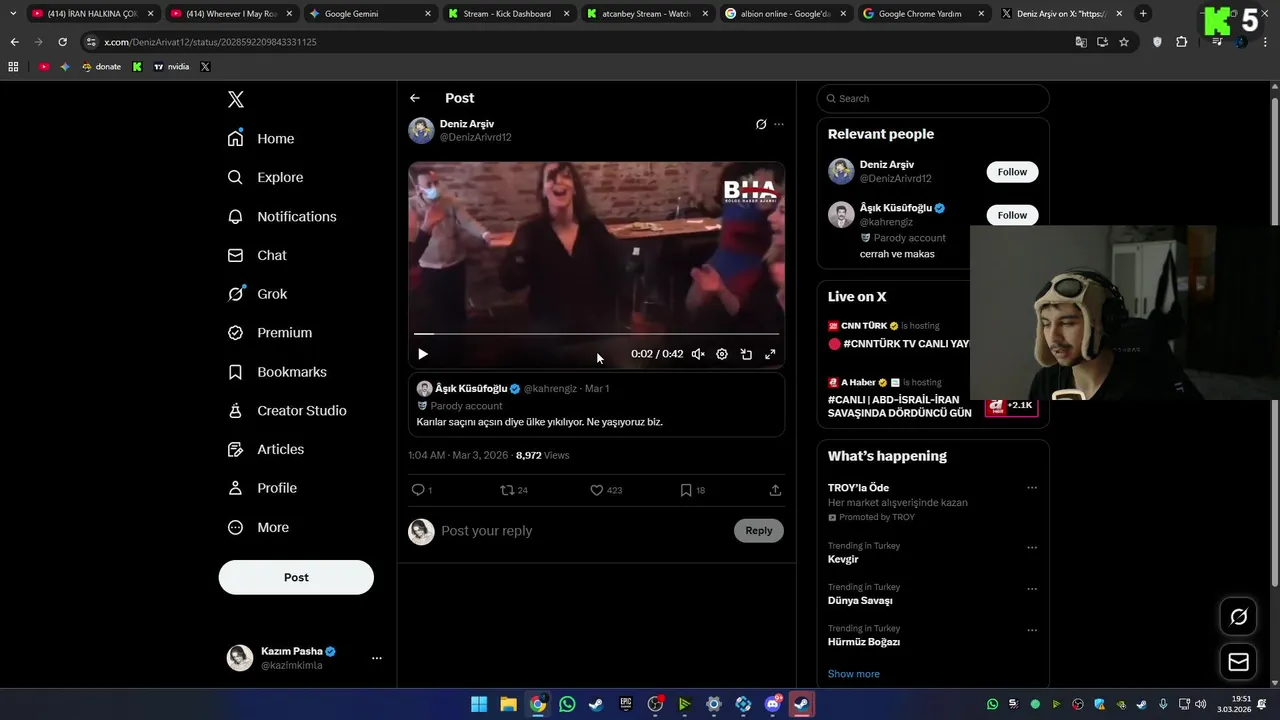Expand the More menu in sidebar
1280x720 pixels.
tap(258, 527)
